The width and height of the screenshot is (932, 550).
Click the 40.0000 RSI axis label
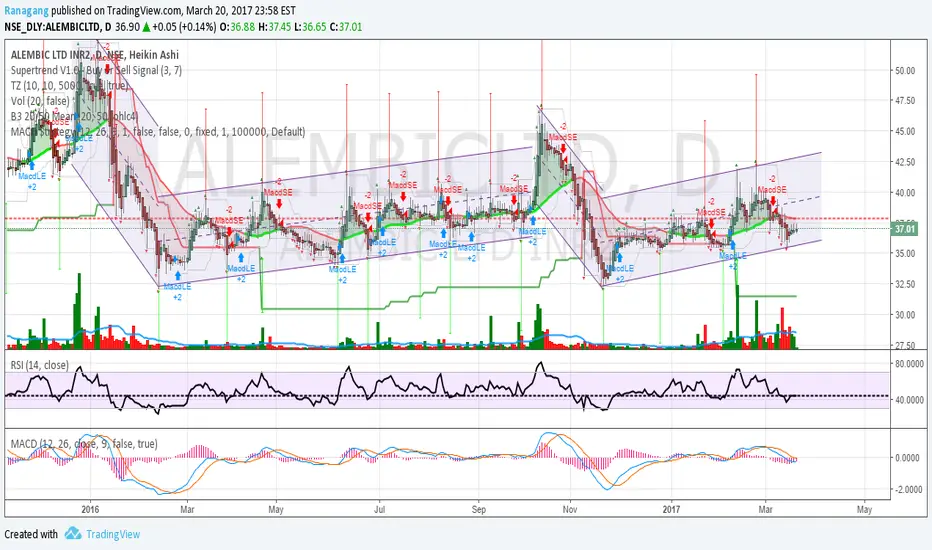click(x=909, y=400)
